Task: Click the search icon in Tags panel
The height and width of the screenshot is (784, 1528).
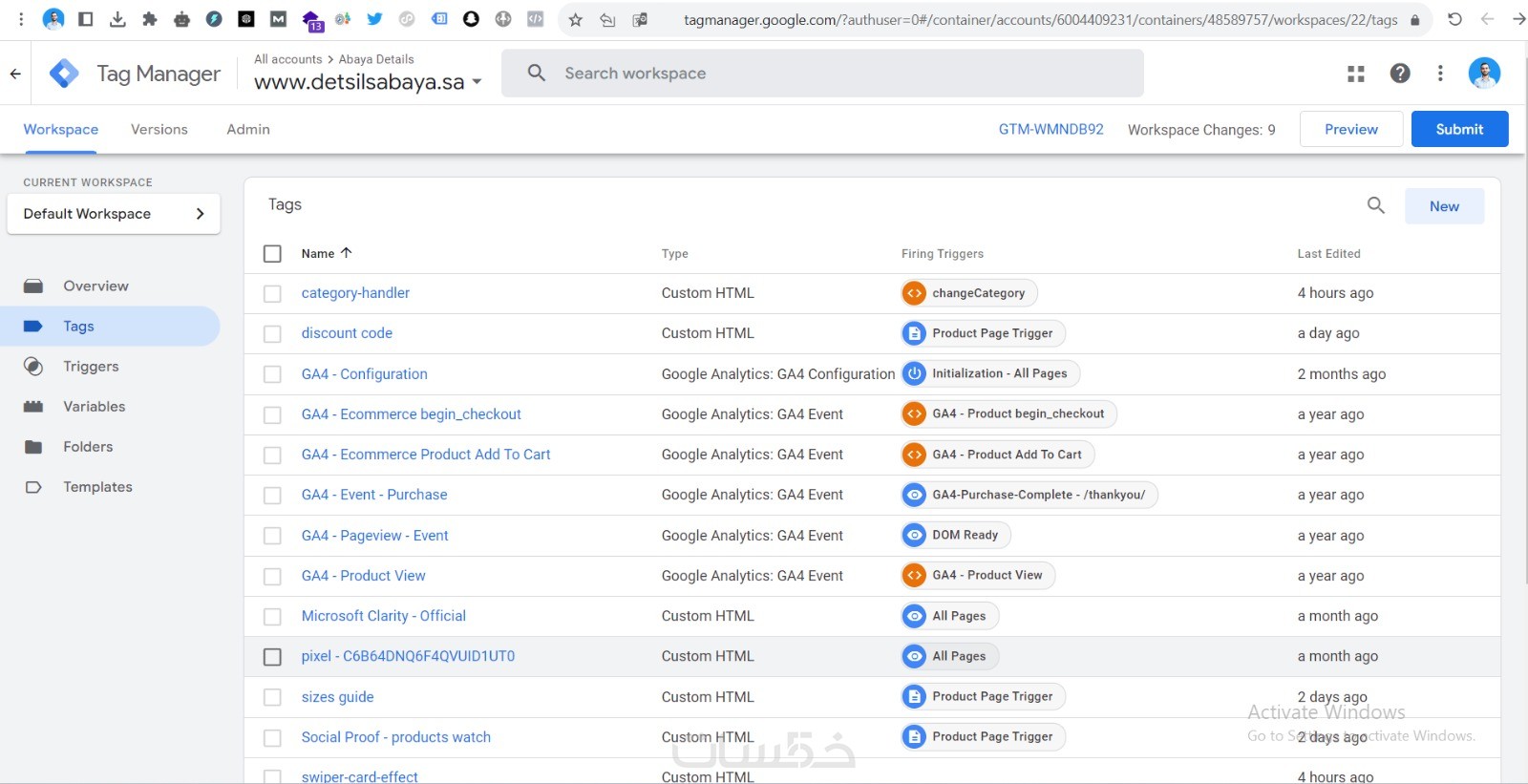Action: tap(1375, 205)
